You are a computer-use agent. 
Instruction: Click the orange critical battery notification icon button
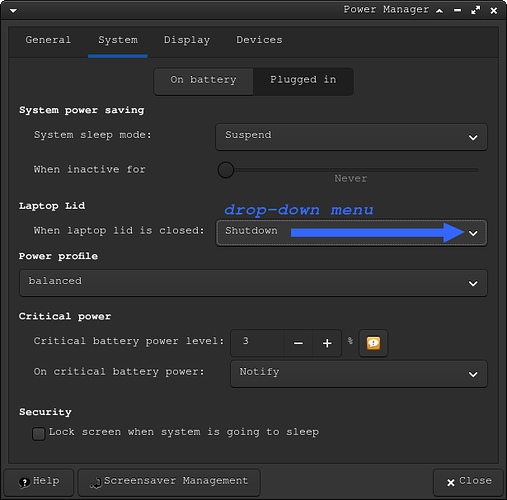coord(373,343)
